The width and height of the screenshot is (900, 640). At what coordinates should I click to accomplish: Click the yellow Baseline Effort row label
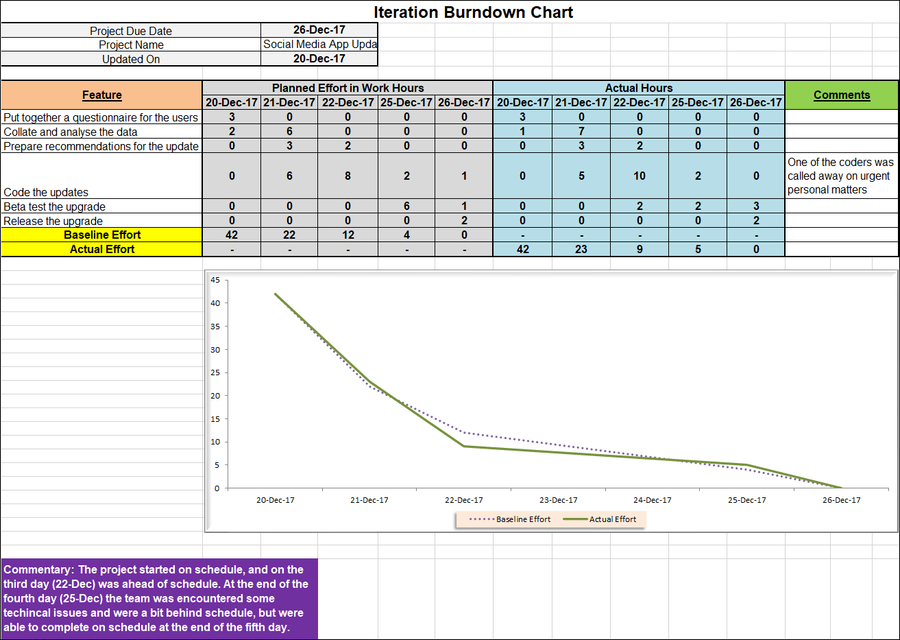(x=101, y=235)
